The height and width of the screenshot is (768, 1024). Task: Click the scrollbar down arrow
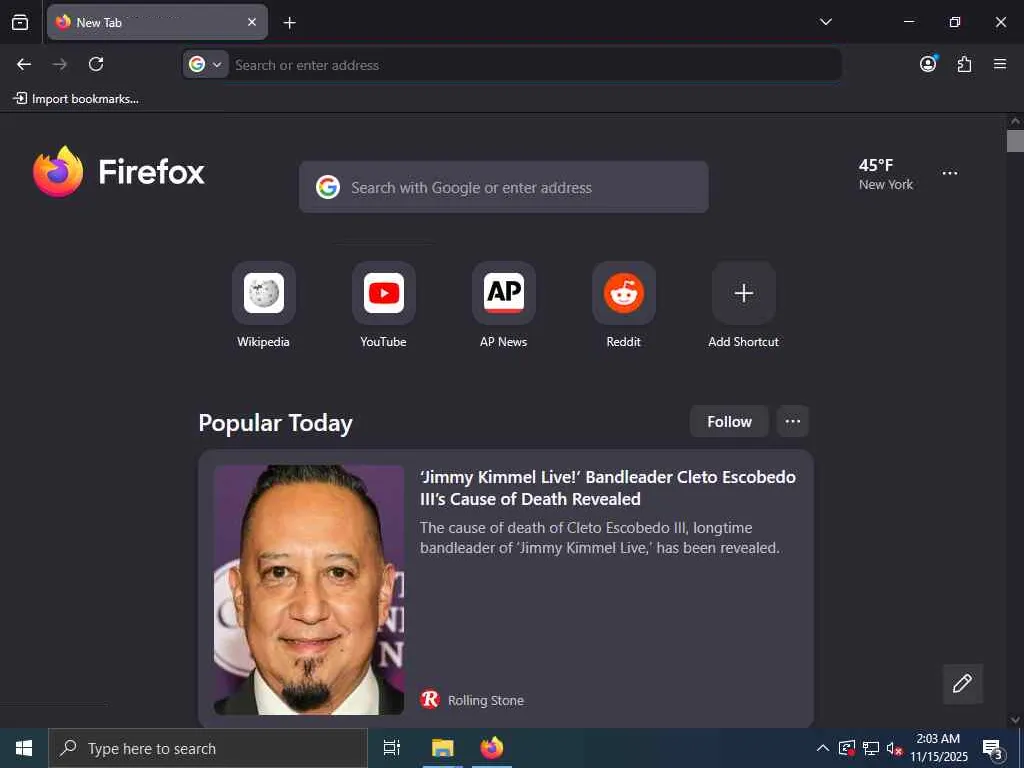tap(1015, 720)
